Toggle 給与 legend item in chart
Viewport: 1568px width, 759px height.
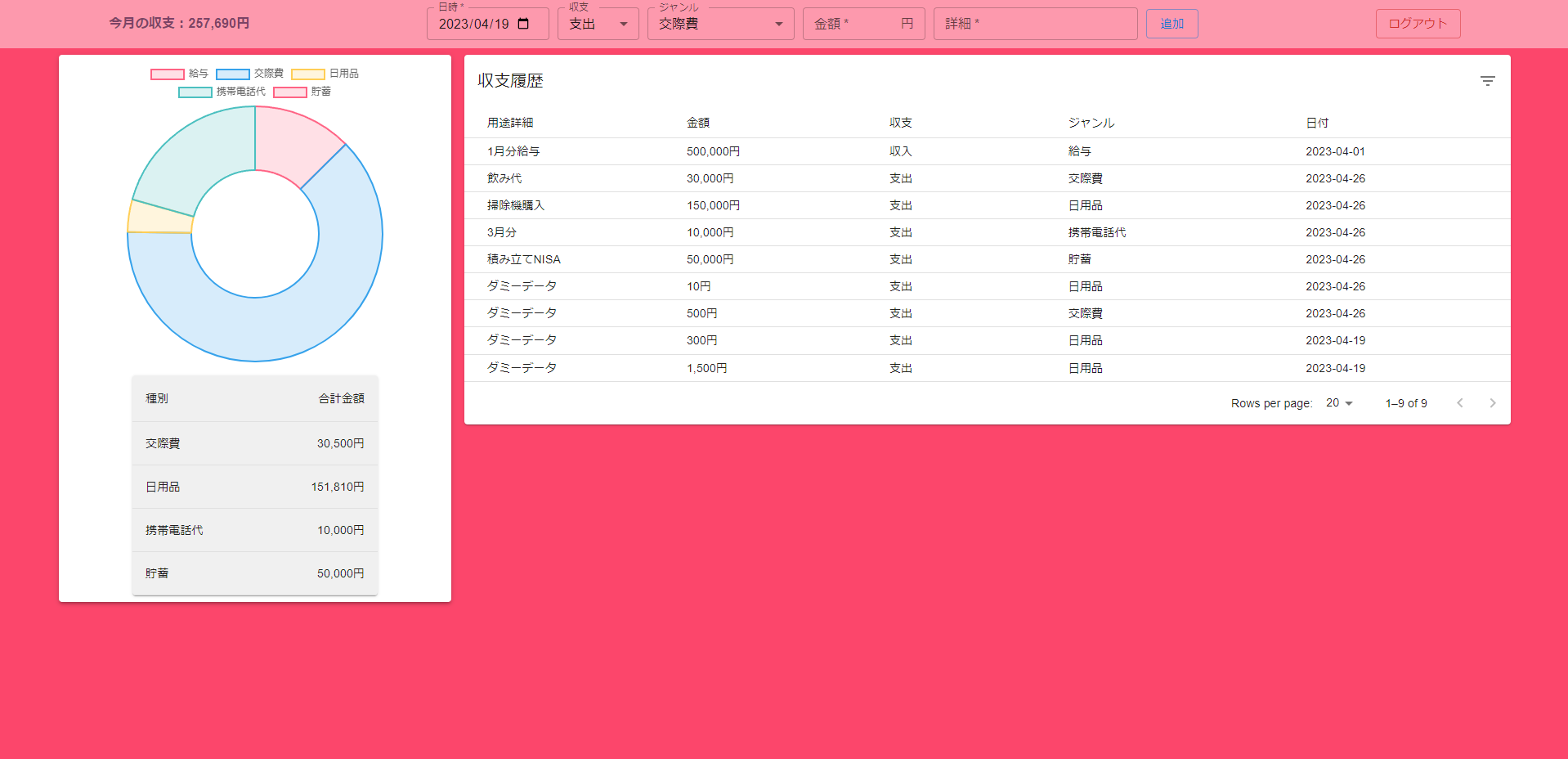pyautogui.click(x=179, y=74)
